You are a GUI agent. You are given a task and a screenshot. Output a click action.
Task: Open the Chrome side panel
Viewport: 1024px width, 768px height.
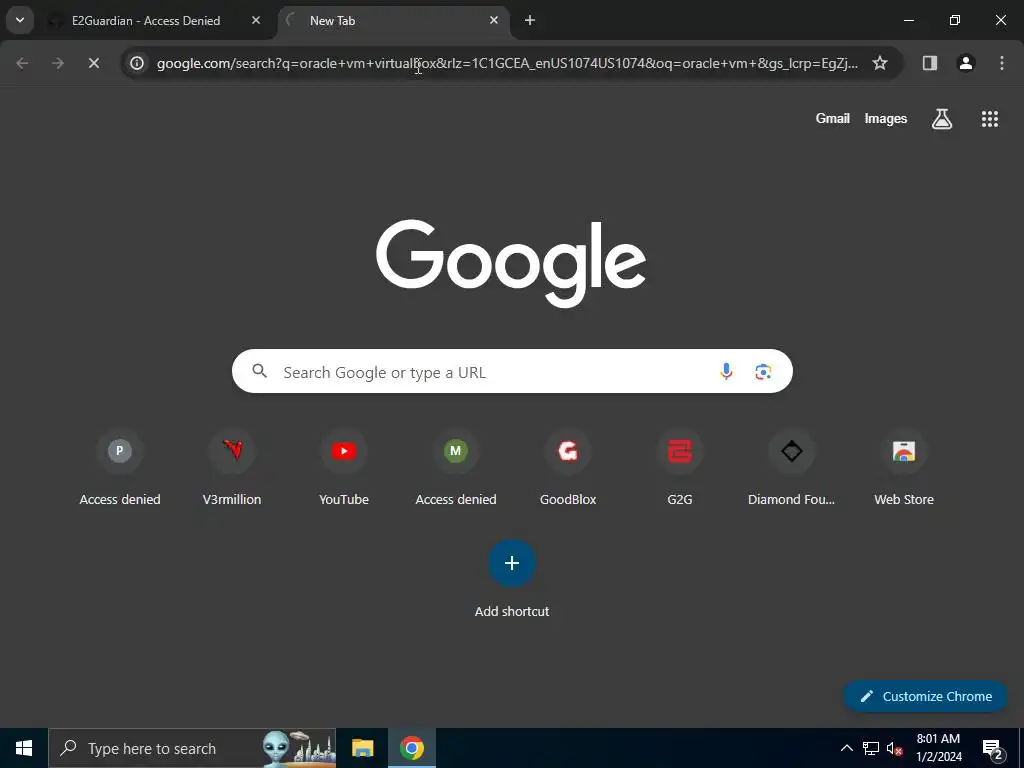pos(930,63)
